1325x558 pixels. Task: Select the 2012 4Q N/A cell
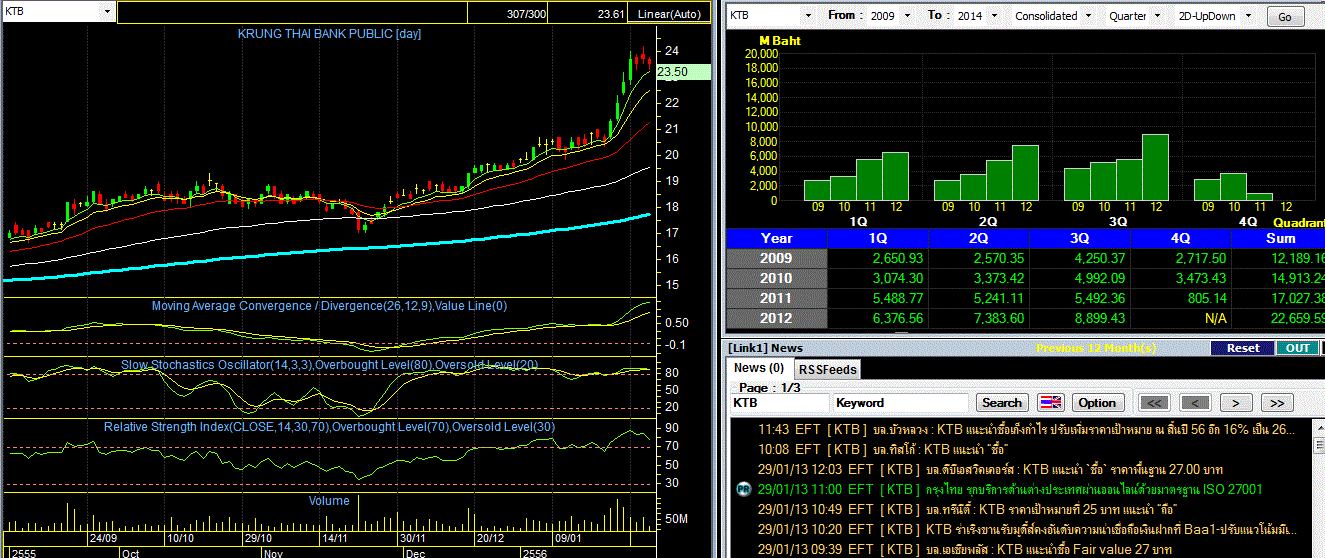click(x=1181, y=318)
